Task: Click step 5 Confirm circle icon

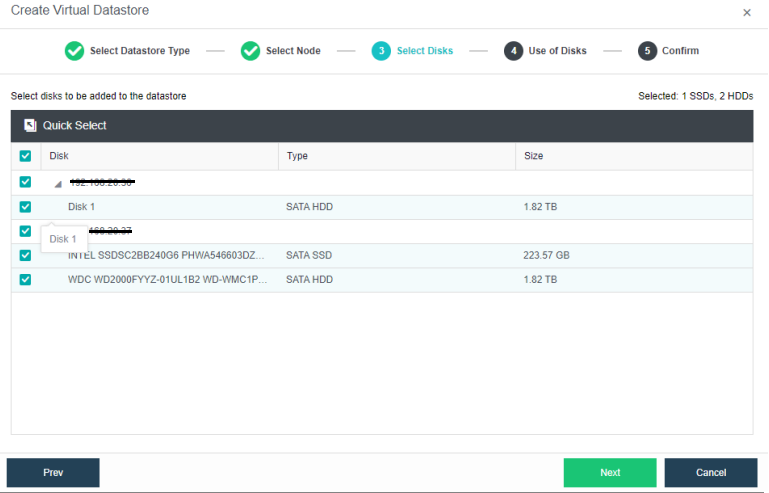Action: 647,51
